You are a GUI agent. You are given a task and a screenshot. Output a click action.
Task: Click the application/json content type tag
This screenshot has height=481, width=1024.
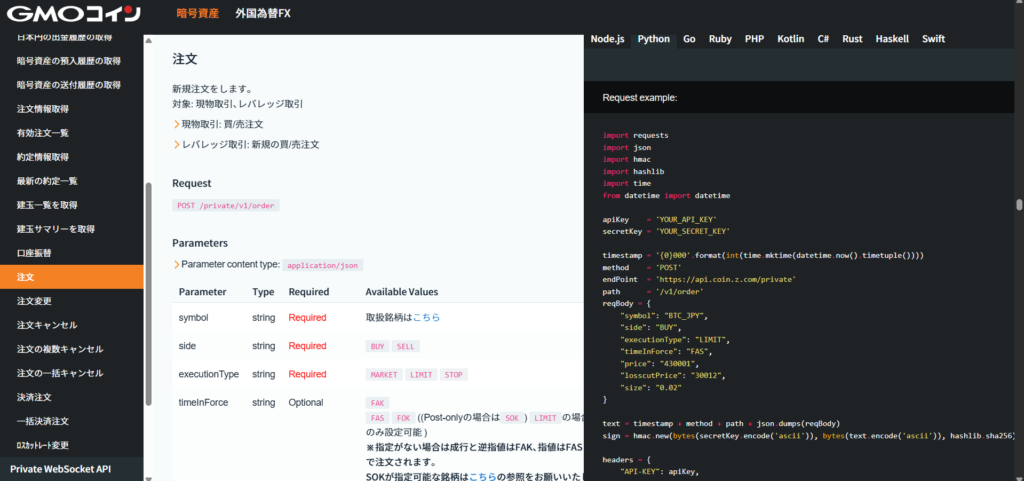click(x=323, y=265)
